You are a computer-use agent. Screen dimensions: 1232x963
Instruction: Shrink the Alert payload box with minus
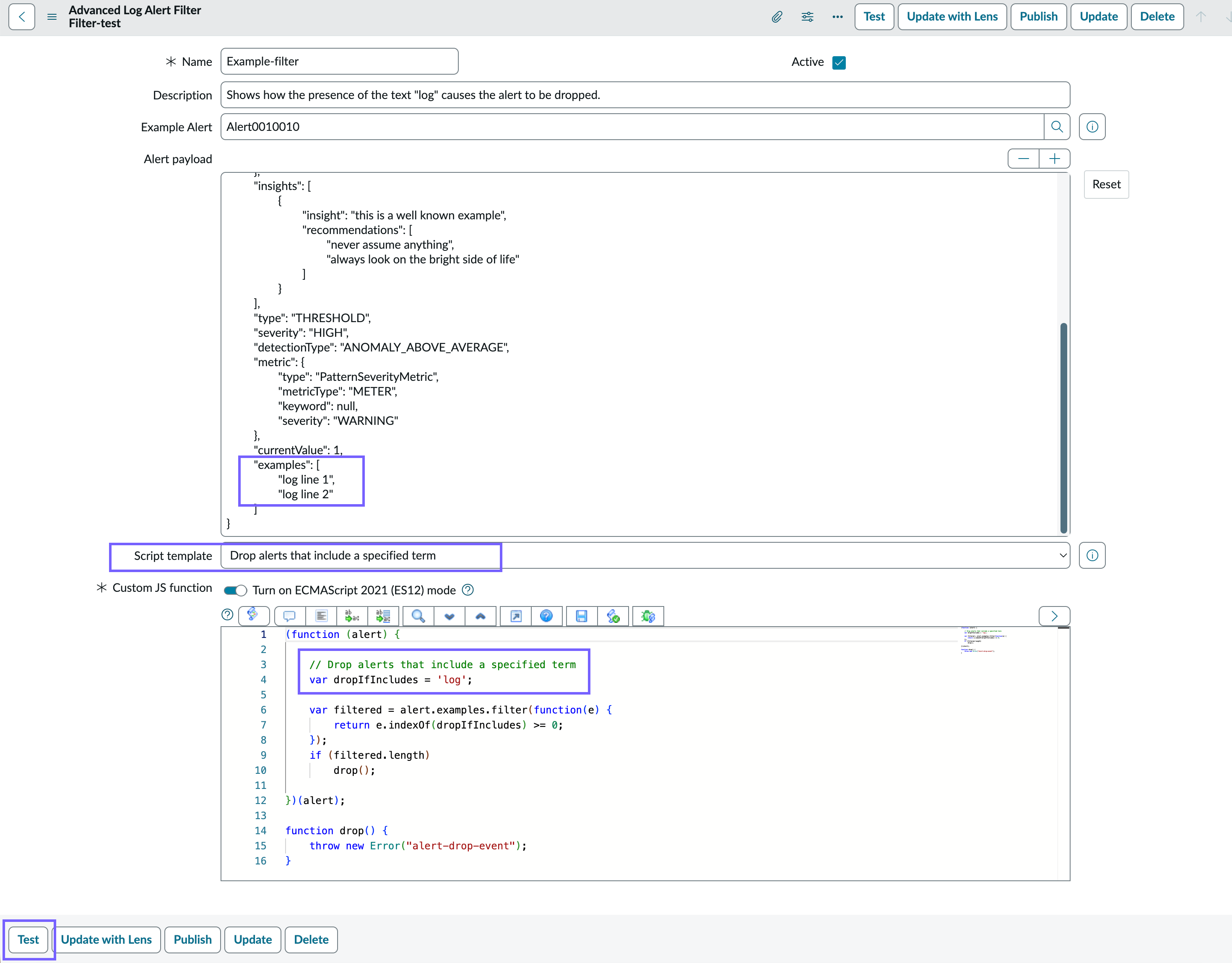coord(1023,159)
